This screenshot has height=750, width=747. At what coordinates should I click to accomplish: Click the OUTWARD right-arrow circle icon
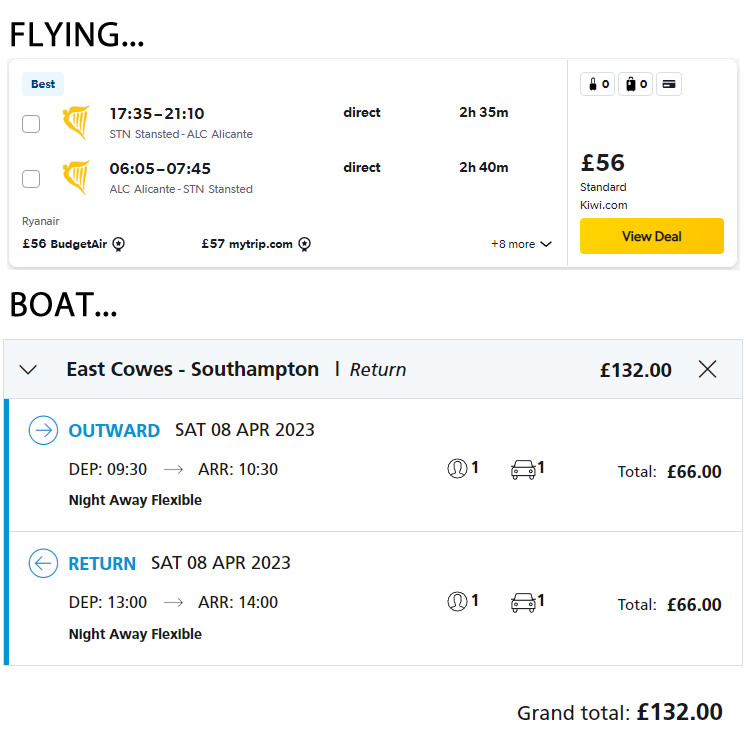click(43, 431)
